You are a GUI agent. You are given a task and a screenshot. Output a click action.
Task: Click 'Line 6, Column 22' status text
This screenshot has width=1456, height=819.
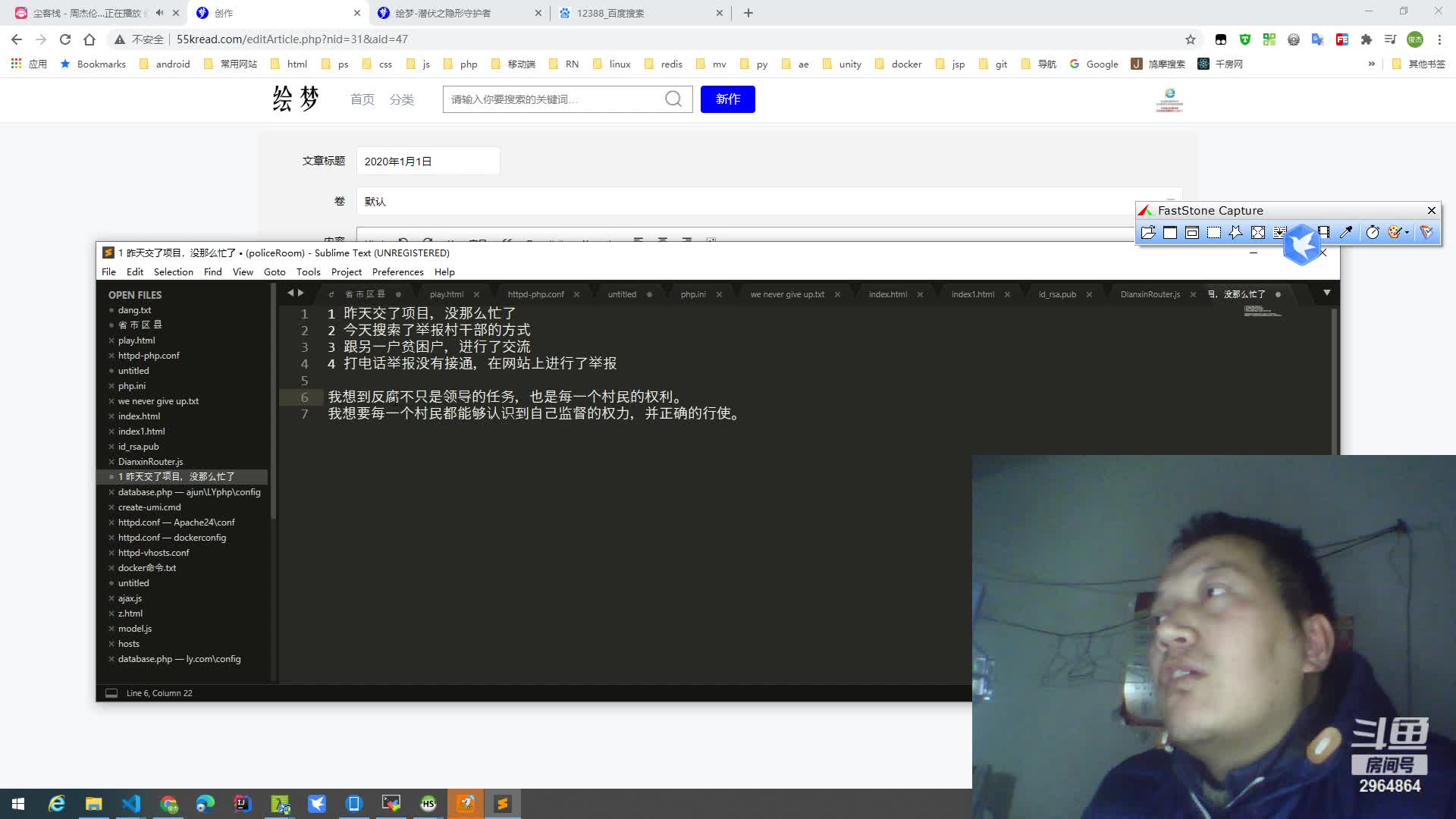click(x=159, y=693)
